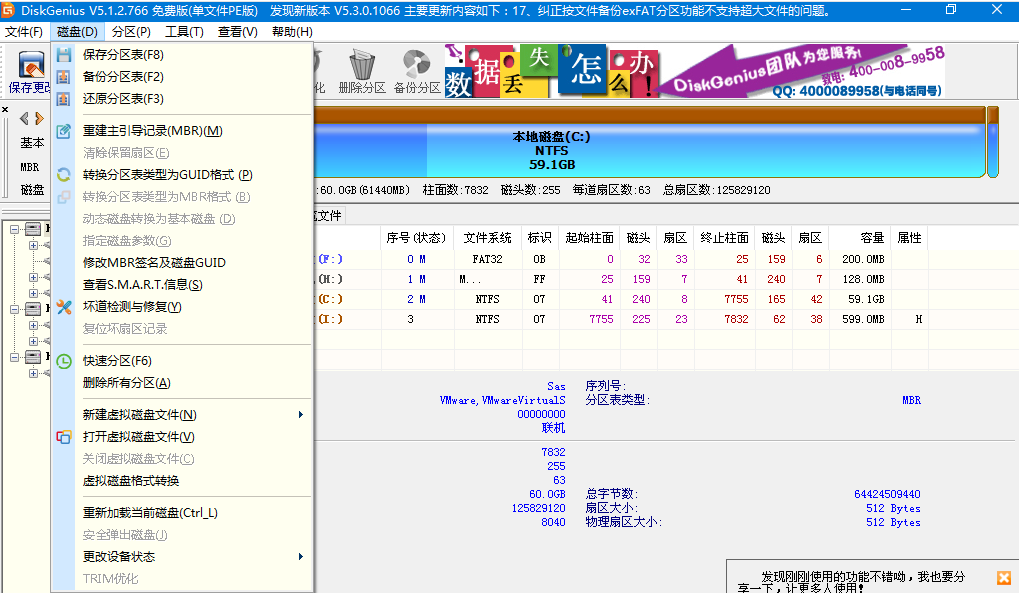The width and height of the screenshot is (1019, 593).
Task: Choose 备份分区表(F2) menu entry
Action: (123, 77)
